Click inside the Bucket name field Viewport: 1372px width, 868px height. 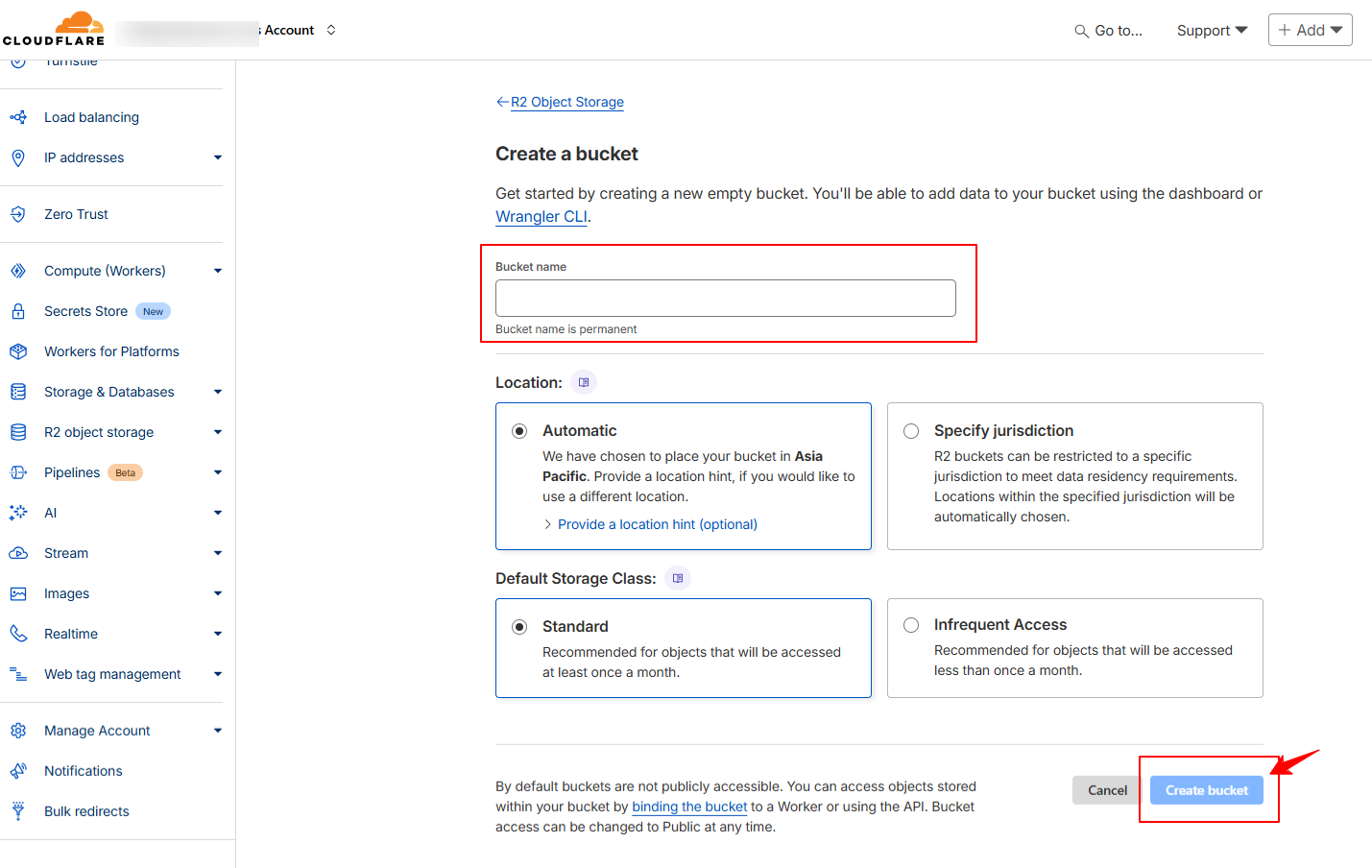(725, 298)
